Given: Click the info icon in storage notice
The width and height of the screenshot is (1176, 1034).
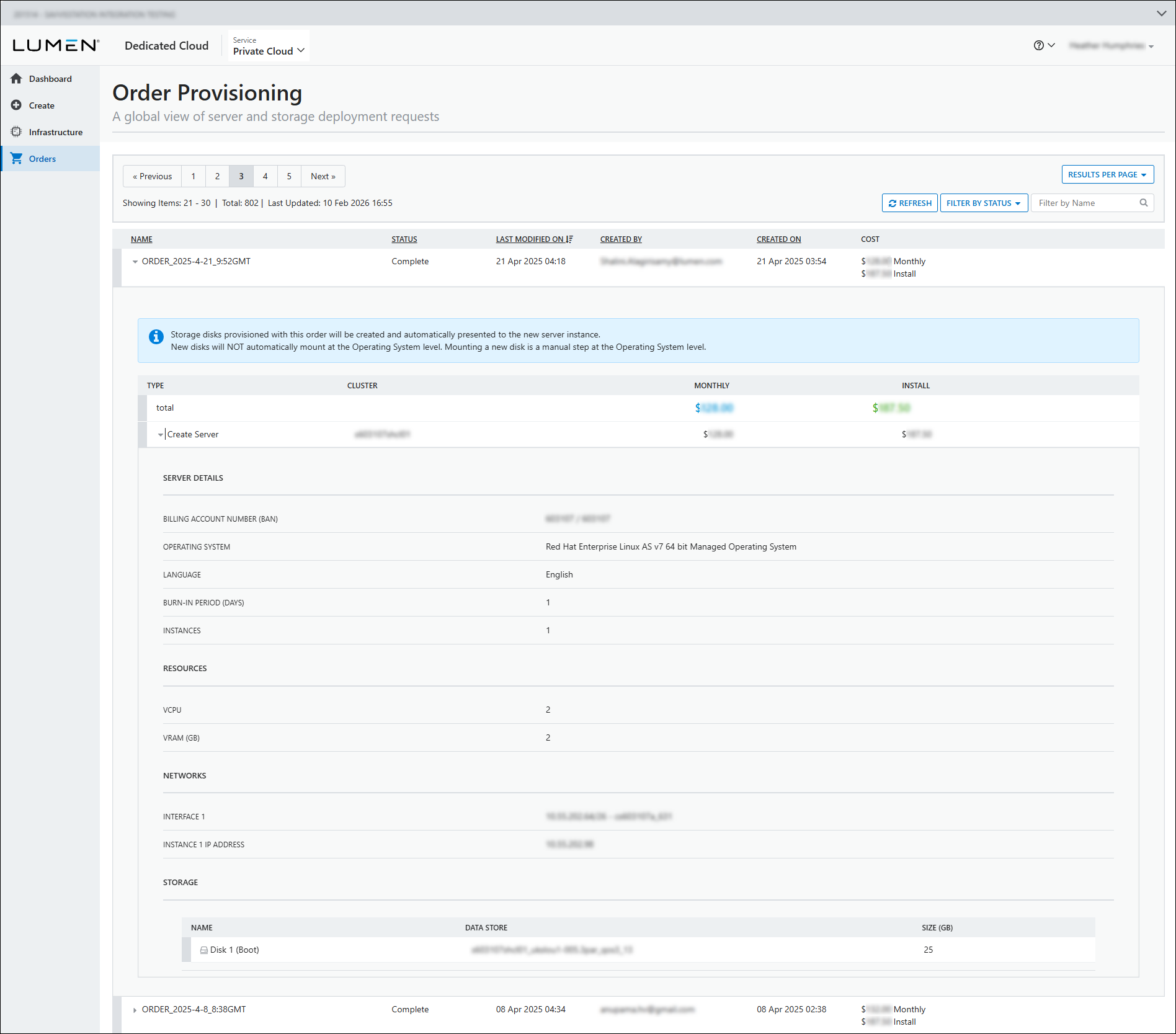Looking at the screenshot, I should pos(156,336).
